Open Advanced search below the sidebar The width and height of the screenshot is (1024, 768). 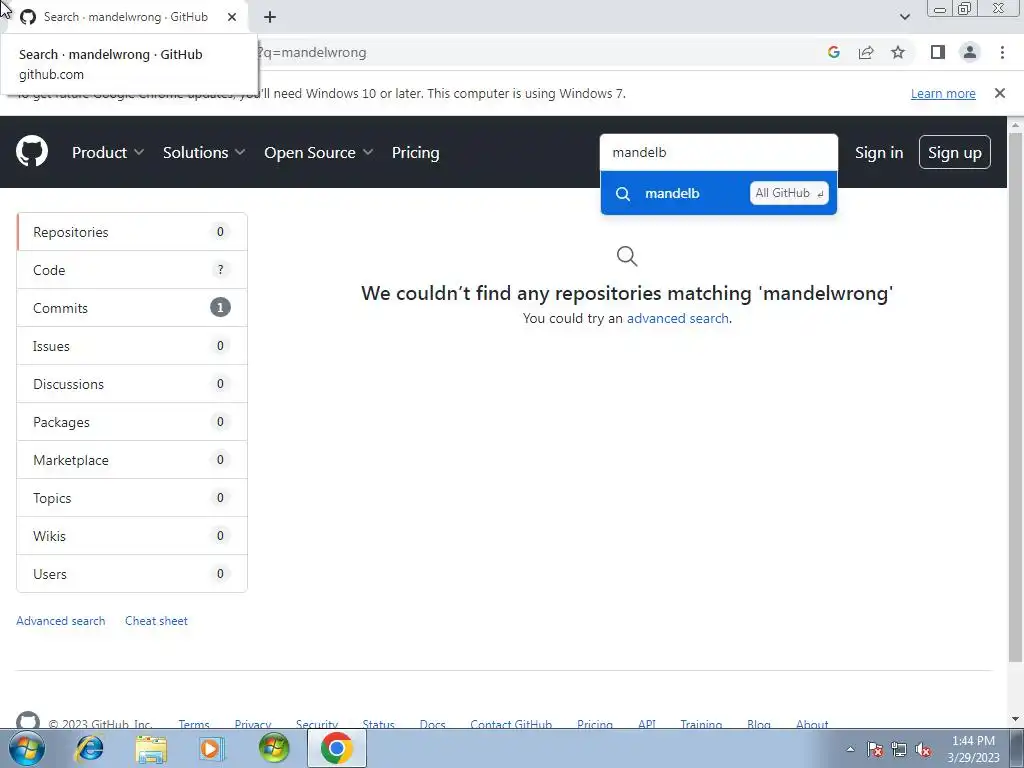tap(61, 620)
